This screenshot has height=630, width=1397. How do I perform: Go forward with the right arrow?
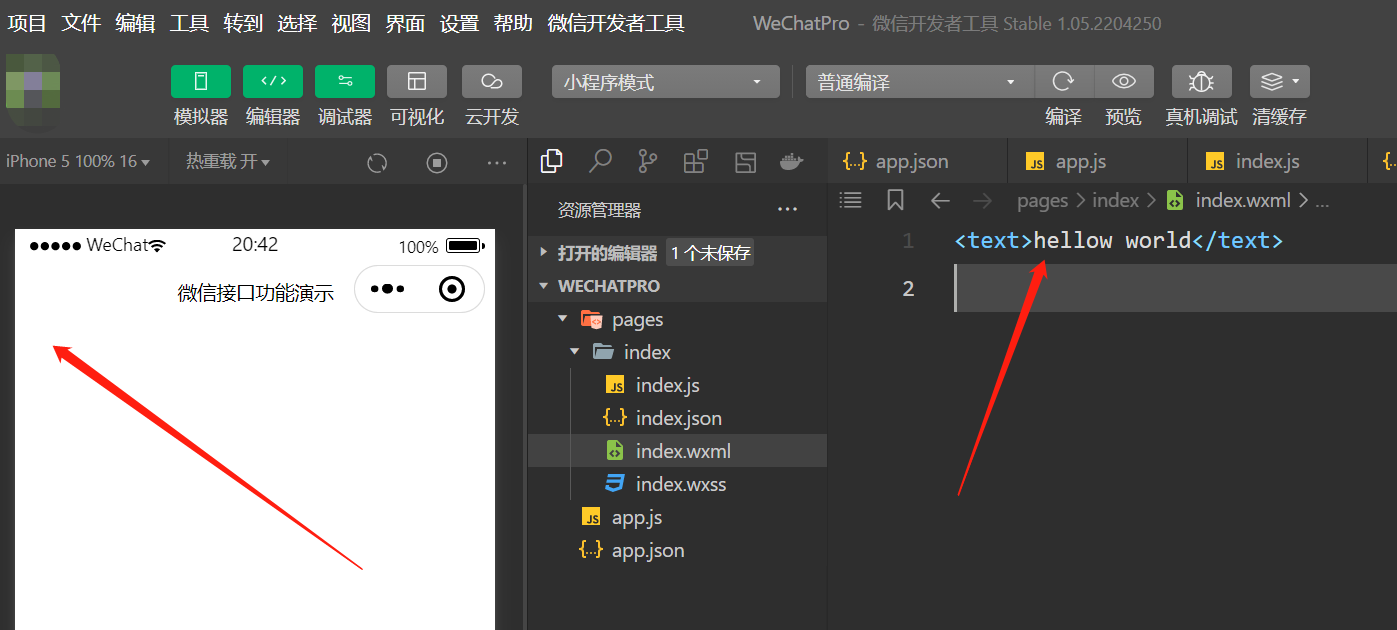point(982,200)
